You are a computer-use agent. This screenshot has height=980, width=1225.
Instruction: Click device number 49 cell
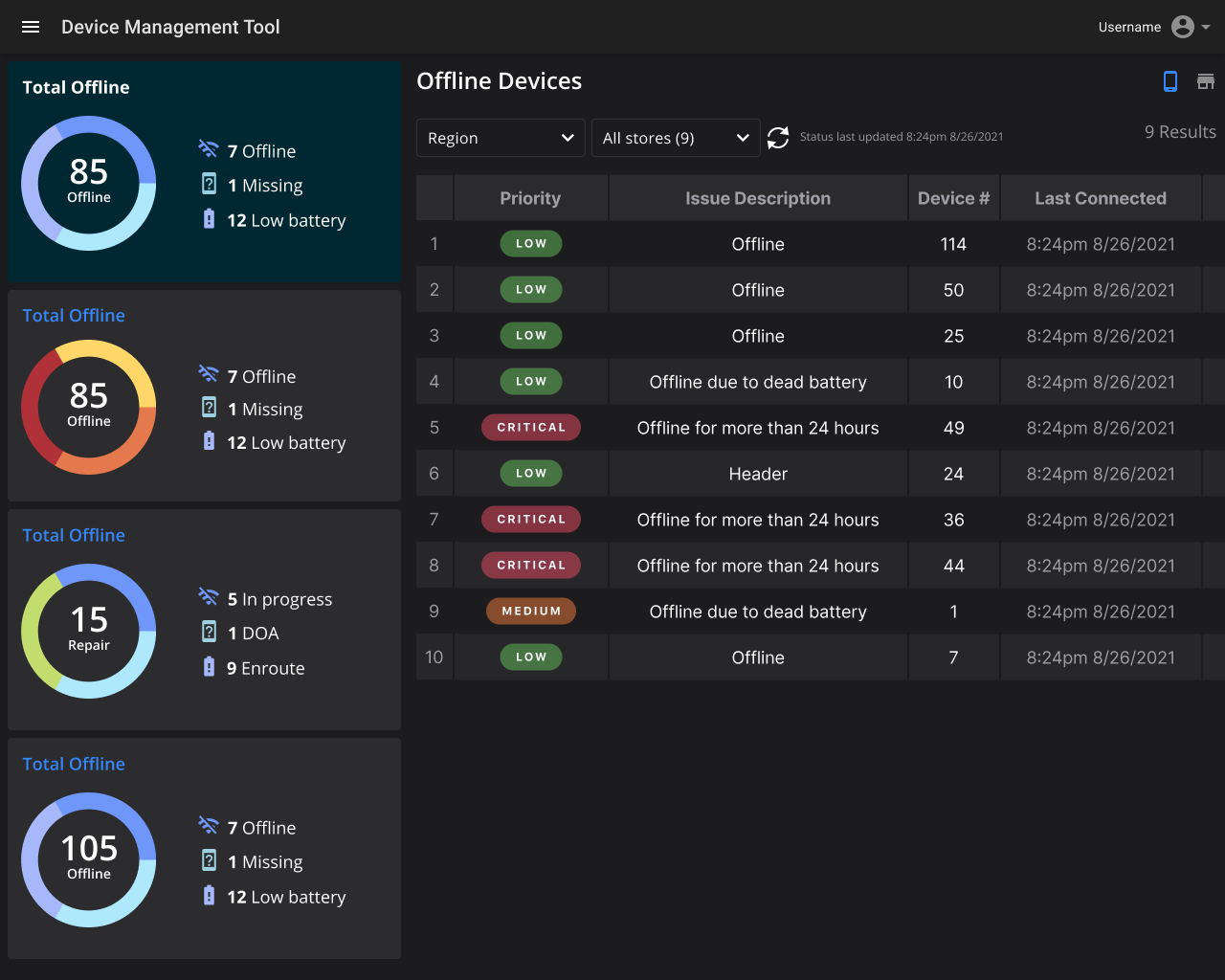click(x=953, y=428)
